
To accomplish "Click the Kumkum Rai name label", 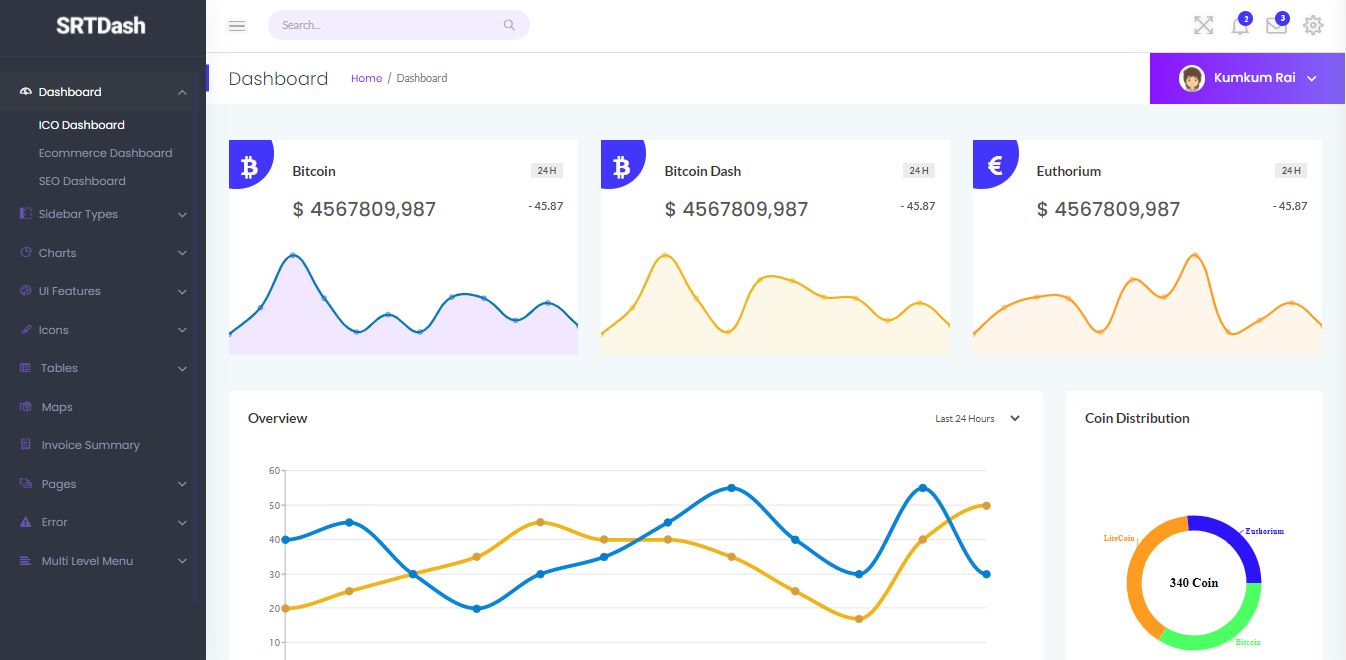I will coord(1255,78).
